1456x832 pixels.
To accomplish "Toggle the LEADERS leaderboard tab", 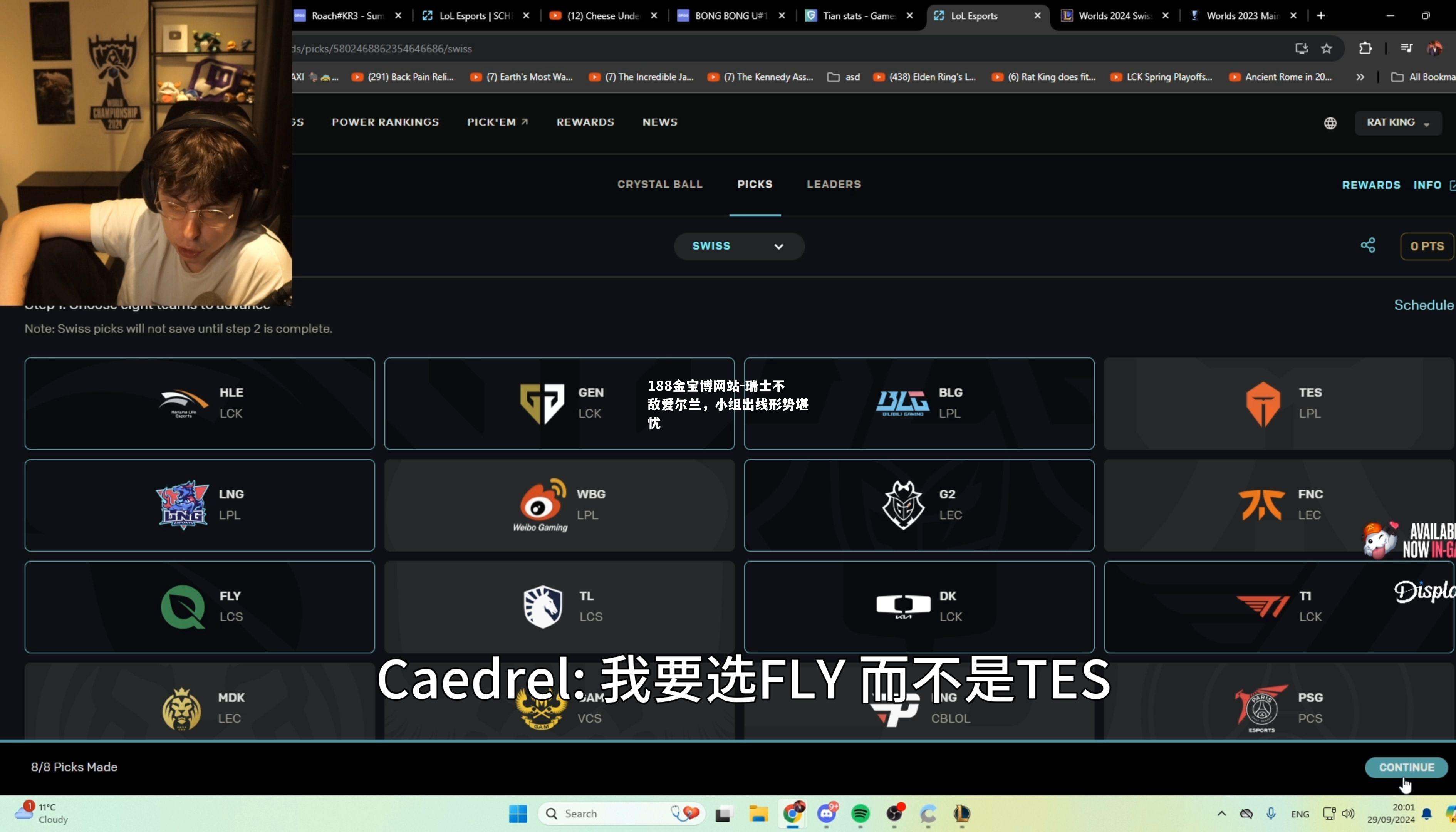I will [833, 184].
